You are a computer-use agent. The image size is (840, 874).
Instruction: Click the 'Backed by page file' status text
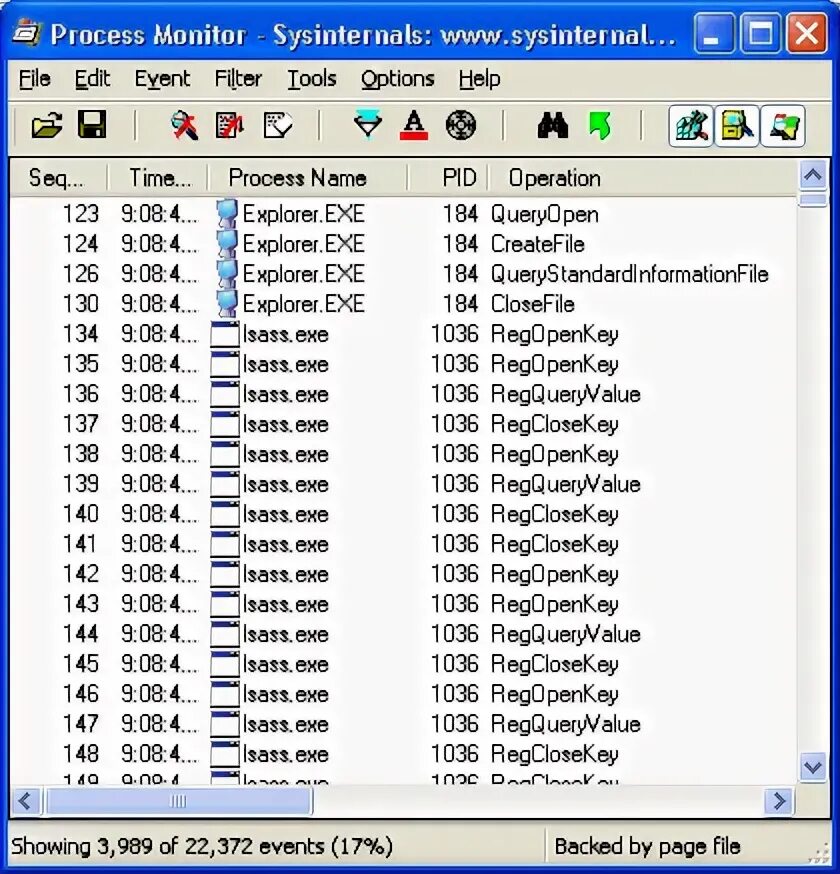click(648, 846)
